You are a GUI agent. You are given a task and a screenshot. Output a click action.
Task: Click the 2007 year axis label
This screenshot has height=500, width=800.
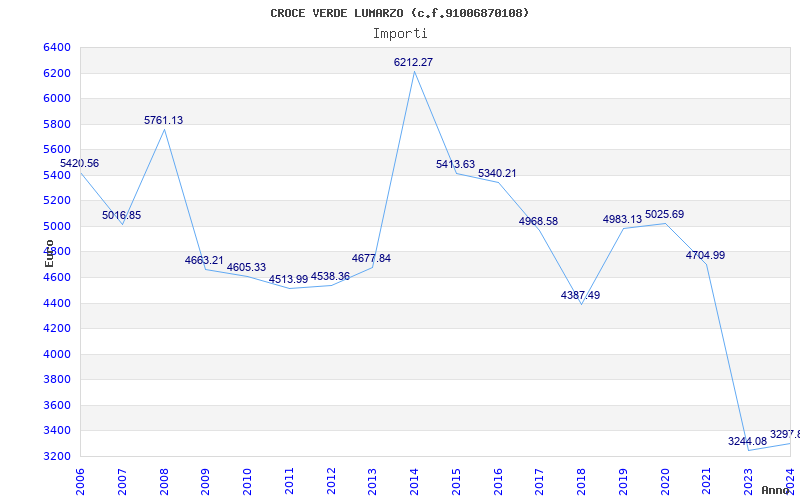pos(122,482)
